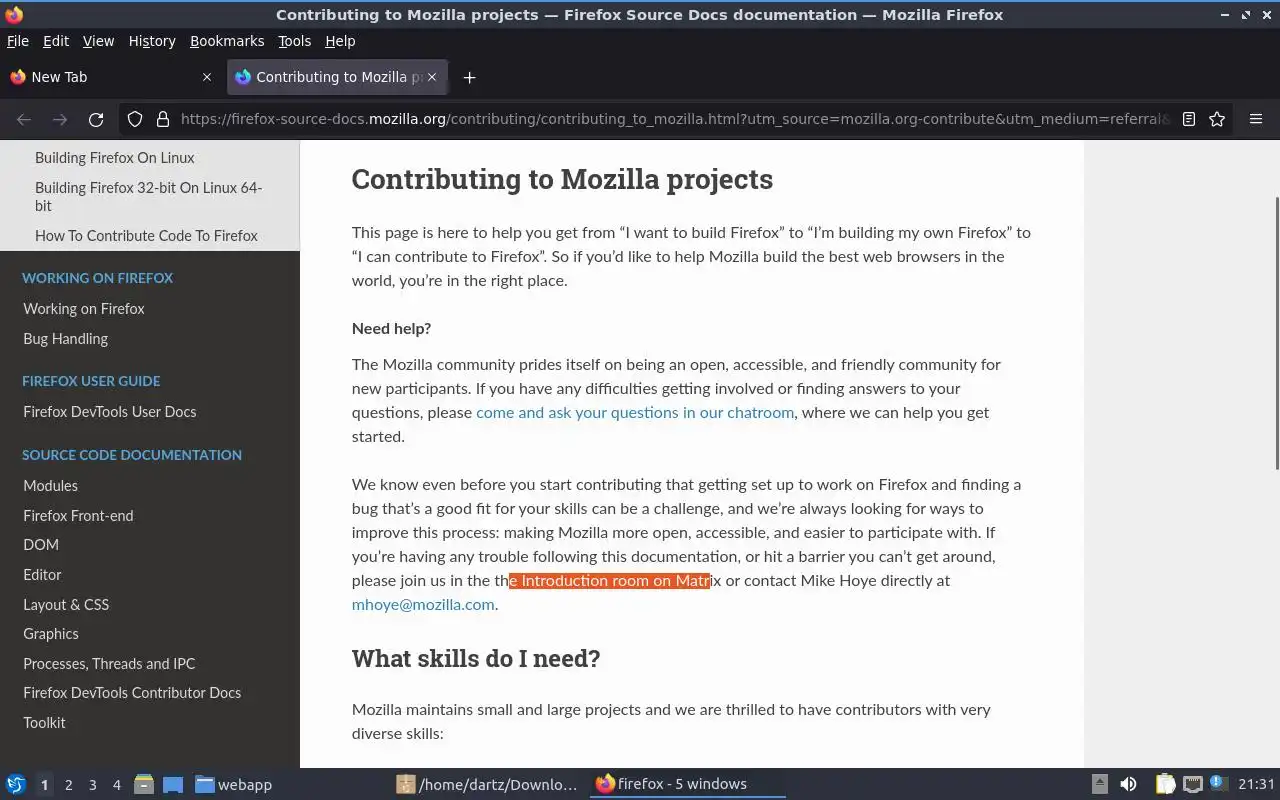Click the 'Need help?' subheading
Screen dimensions: 1280x800
pos(391,328)
